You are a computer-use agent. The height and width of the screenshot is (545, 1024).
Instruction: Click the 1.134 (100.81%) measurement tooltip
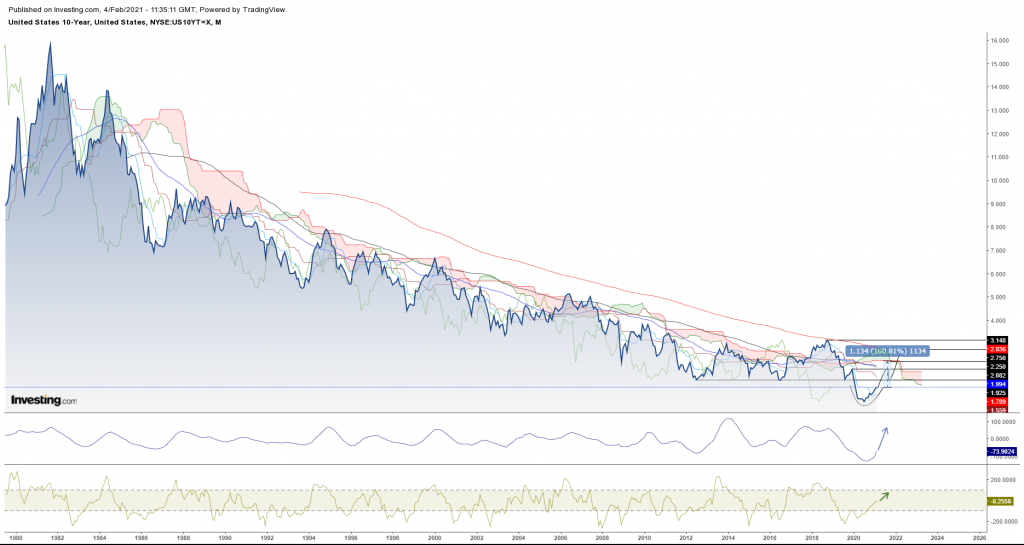coord(887,351)
